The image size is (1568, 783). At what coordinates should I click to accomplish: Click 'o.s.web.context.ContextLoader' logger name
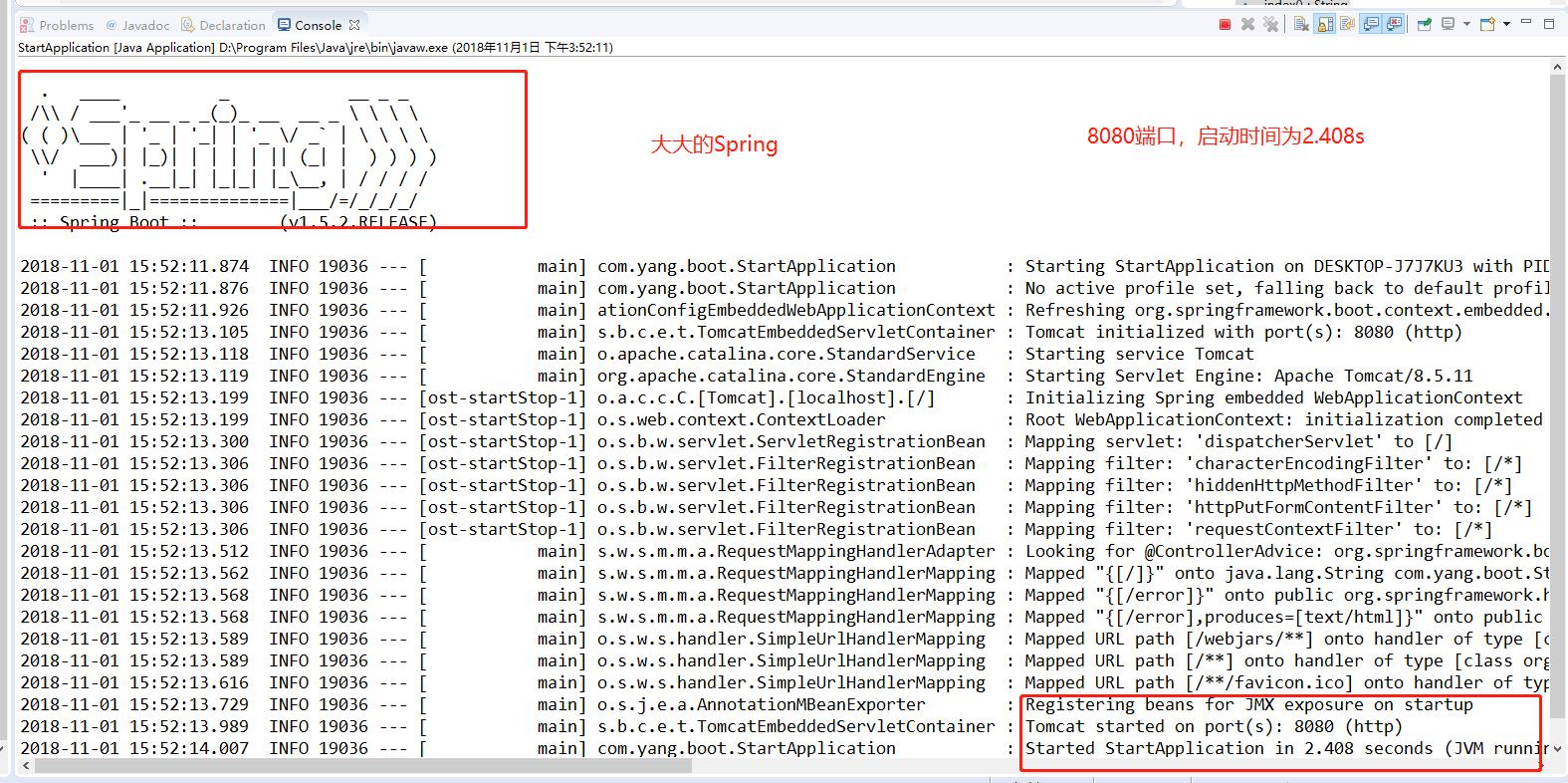[x=741, y=419]
